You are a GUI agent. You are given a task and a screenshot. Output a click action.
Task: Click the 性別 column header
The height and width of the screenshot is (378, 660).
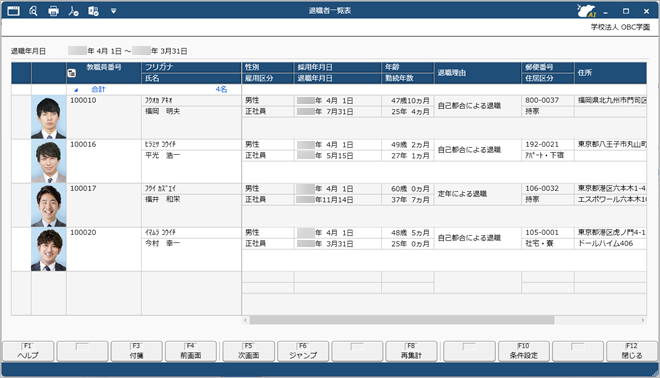tap(267, 67)
